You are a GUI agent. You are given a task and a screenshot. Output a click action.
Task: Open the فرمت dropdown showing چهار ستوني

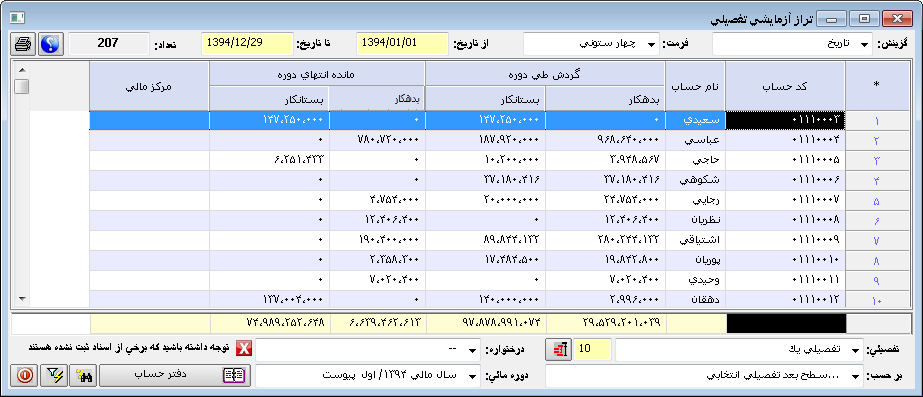(x=591, y=44)
